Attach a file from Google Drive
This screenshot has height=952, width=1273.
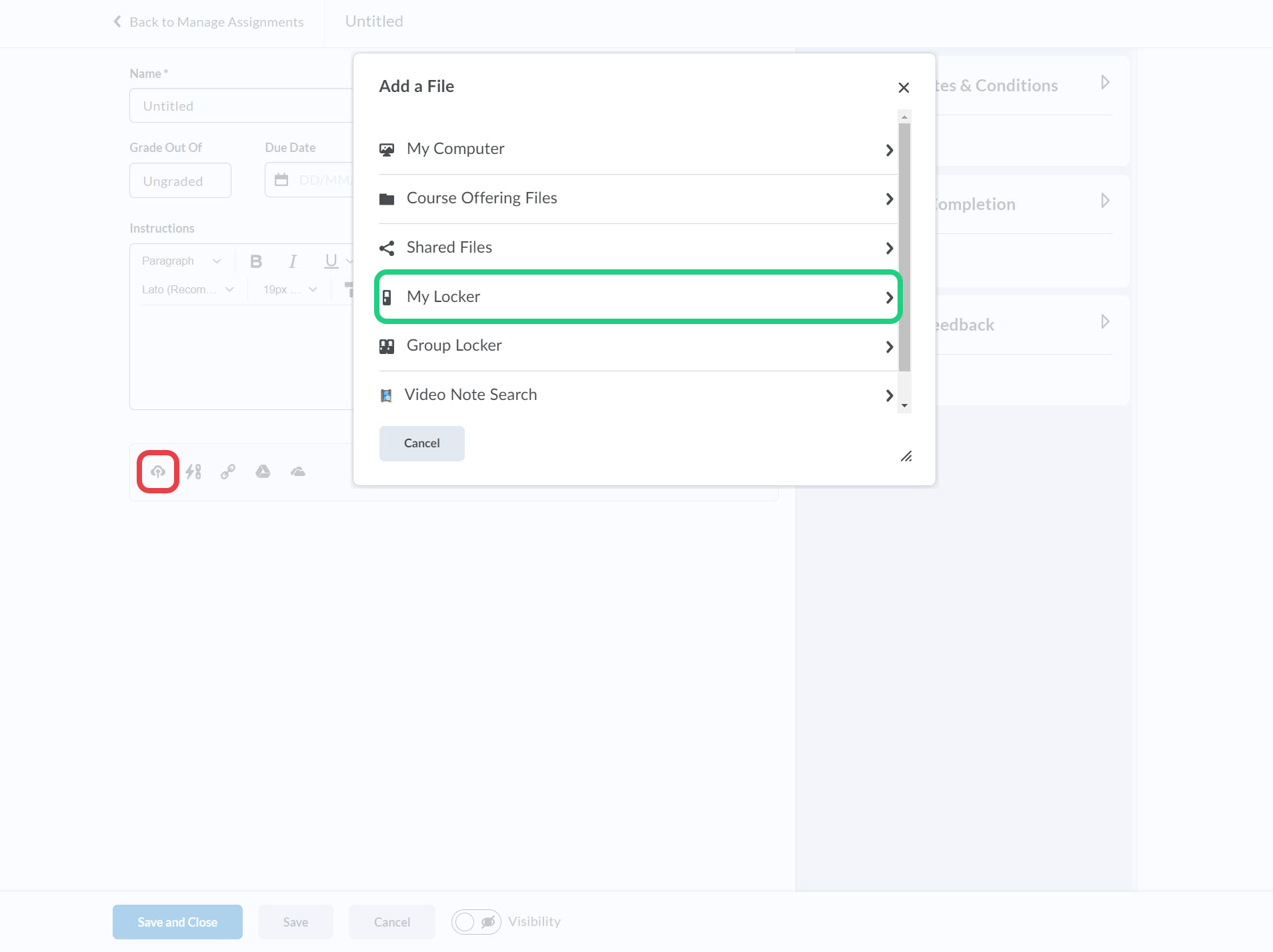tap(263, 472)
